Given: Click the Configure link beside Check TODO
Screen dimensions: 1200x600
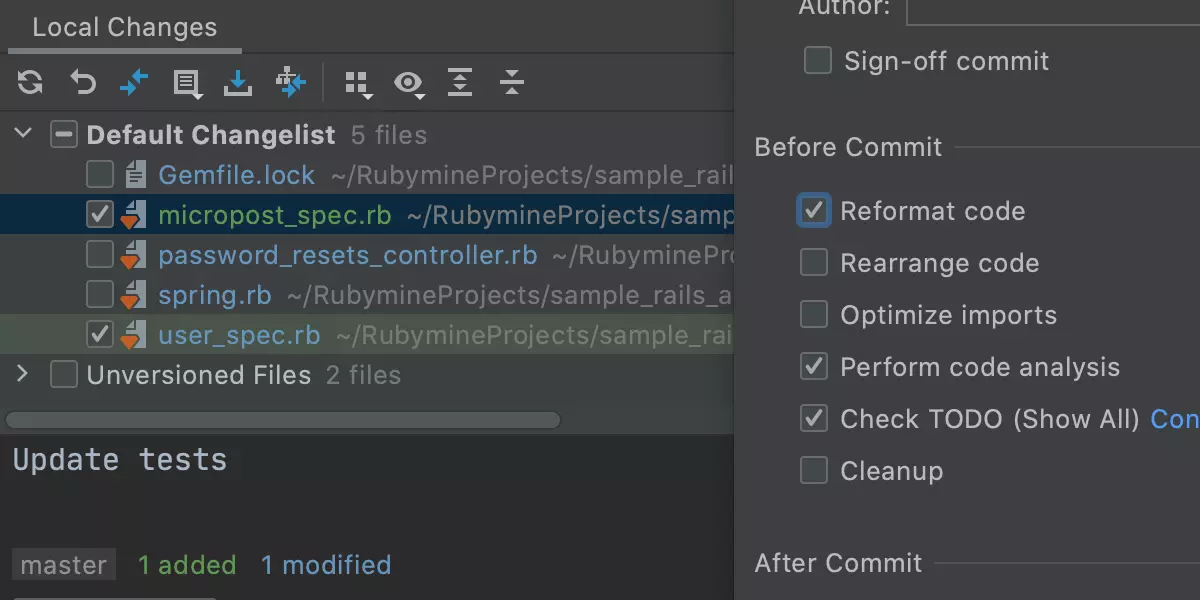Looking at the screenshot, I should click(x=1175, y=419).
